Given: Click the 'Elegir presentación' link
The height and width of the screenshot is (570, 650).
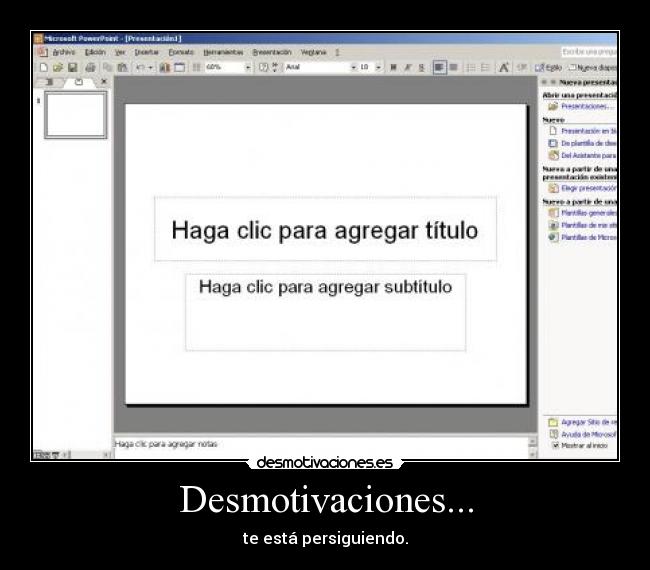Looking at the screenshot, I should 589,188.
